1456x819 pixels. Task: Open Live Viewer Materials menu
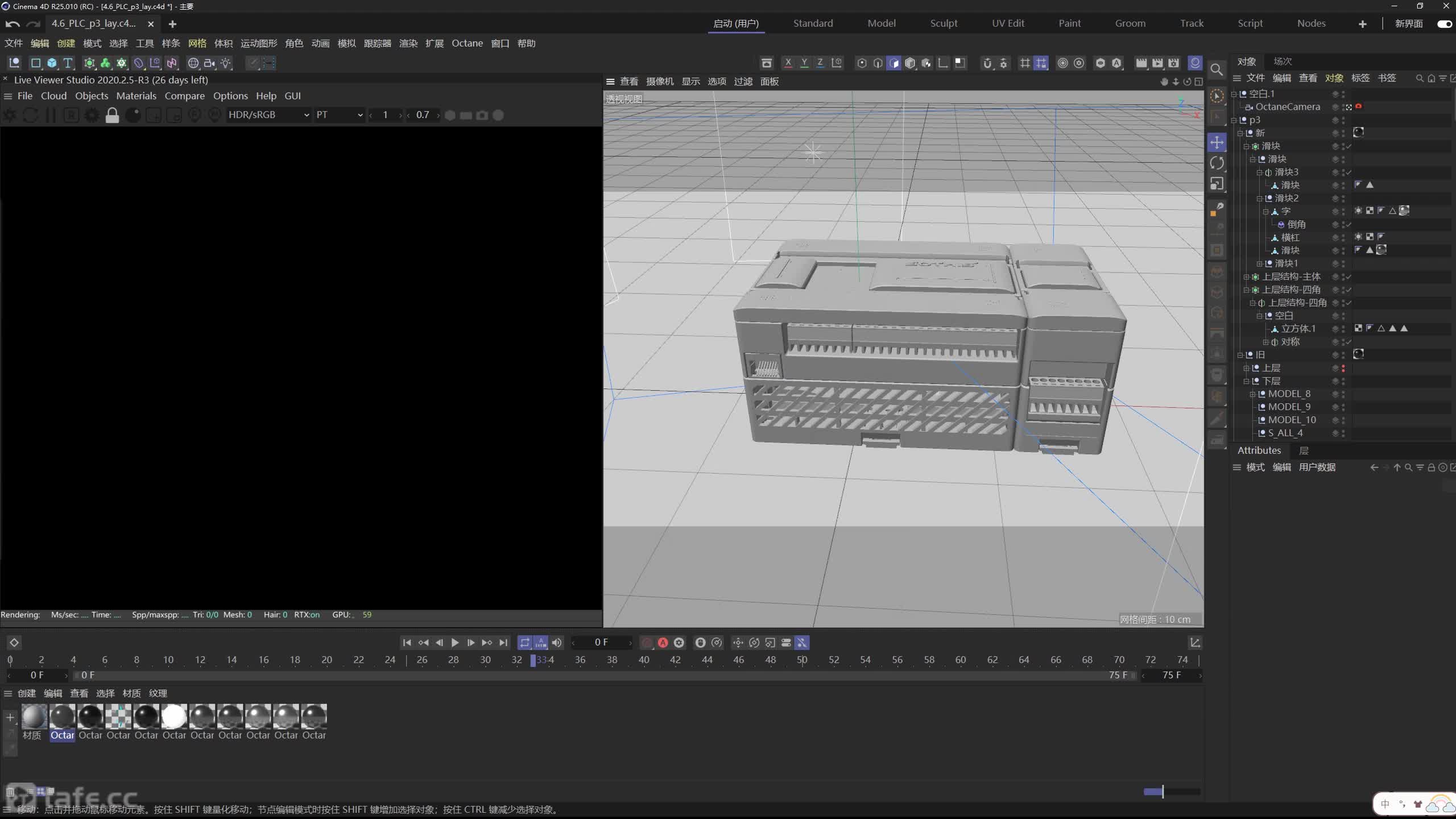pyautogui.click(x=136, y=96)
